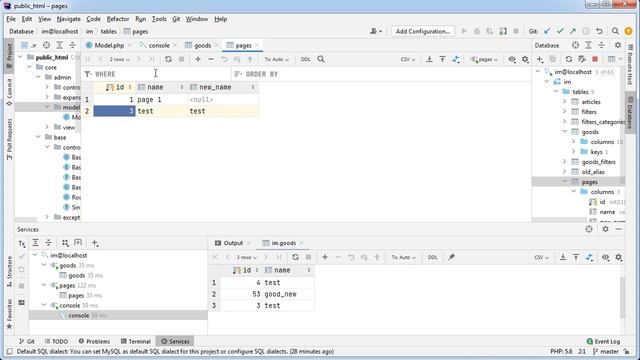Open Services panel settings gear

605,229
